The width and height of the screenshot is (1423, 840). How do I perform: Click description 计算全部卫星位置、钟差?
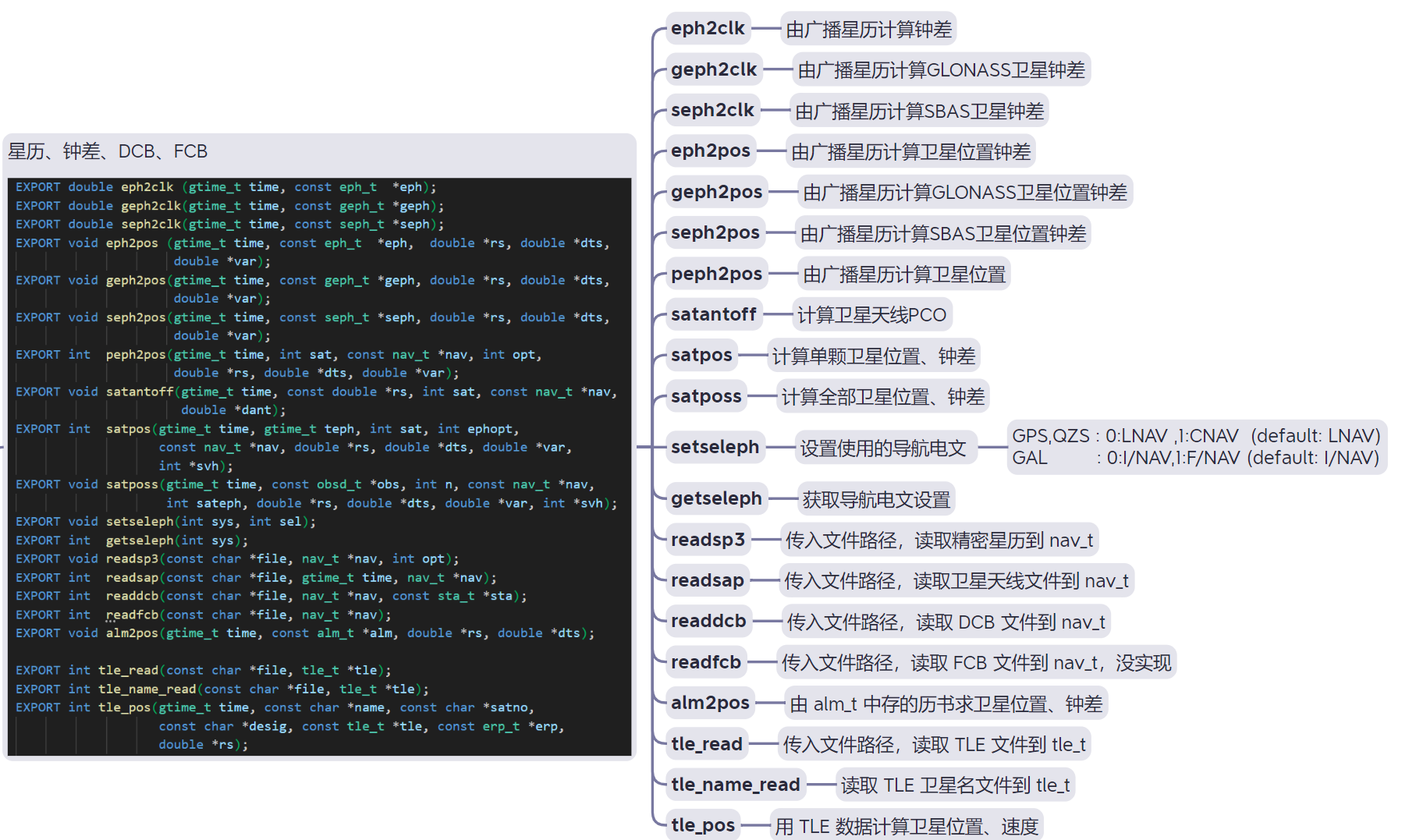point(882,397)
